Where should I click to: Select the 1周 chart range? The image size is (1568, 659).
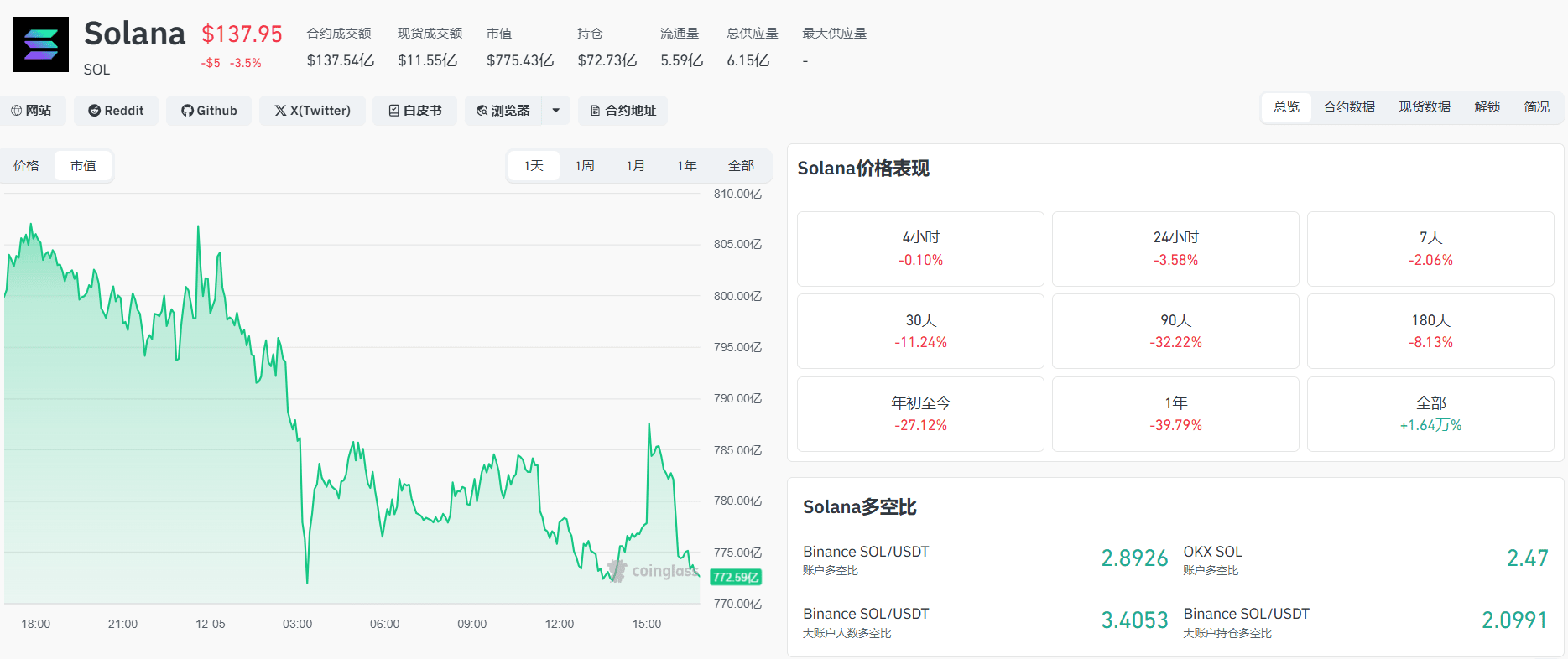(585, 166)
